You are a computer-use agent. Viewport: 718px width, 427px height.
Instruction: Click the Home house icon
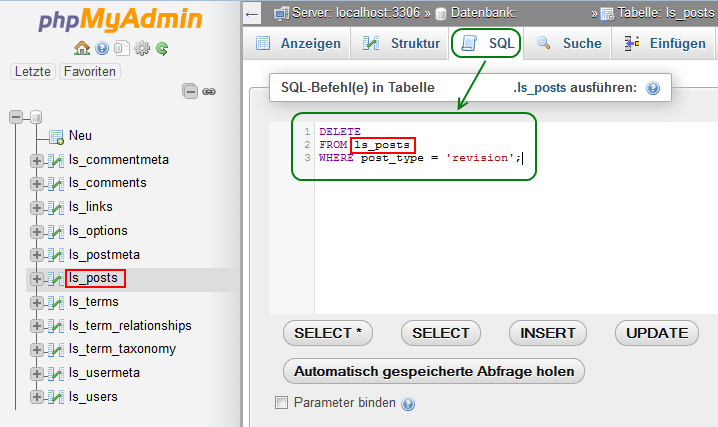(x=82, y=48)
